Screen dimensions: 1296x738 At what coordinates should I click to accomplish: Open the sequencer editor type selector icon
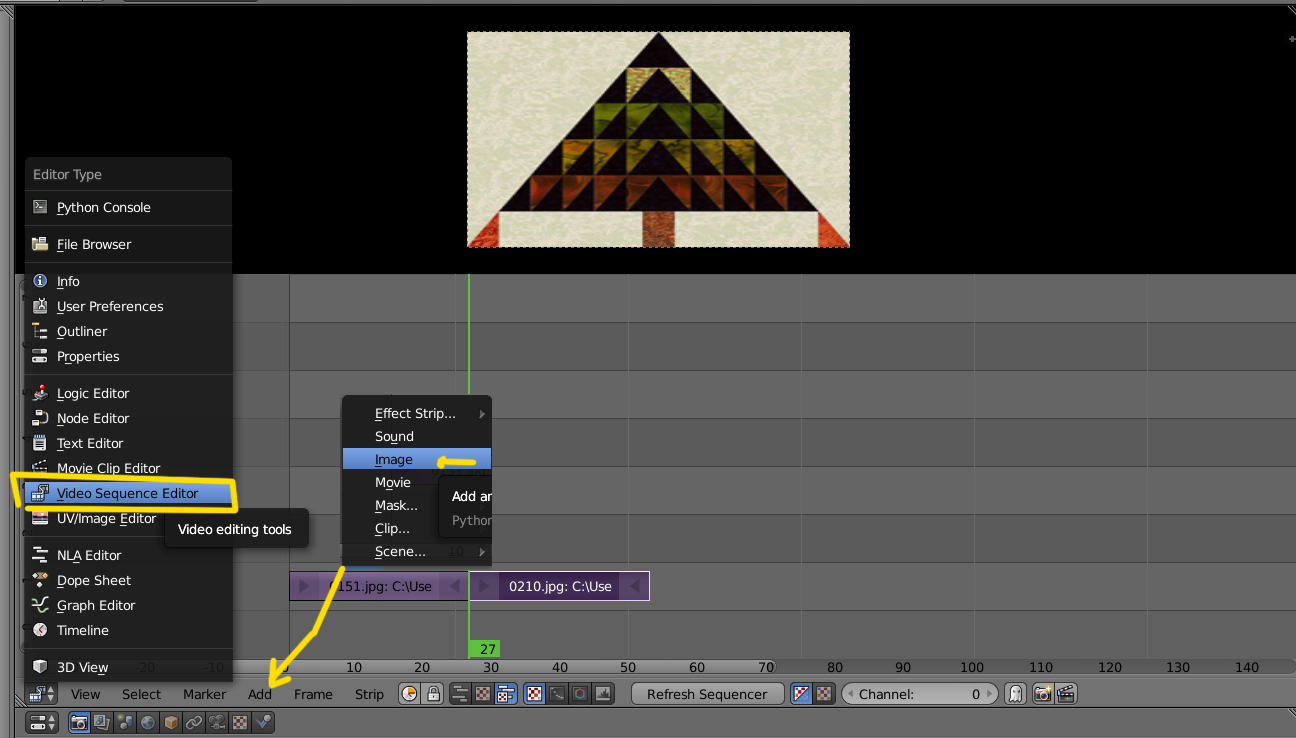(42, 694)
